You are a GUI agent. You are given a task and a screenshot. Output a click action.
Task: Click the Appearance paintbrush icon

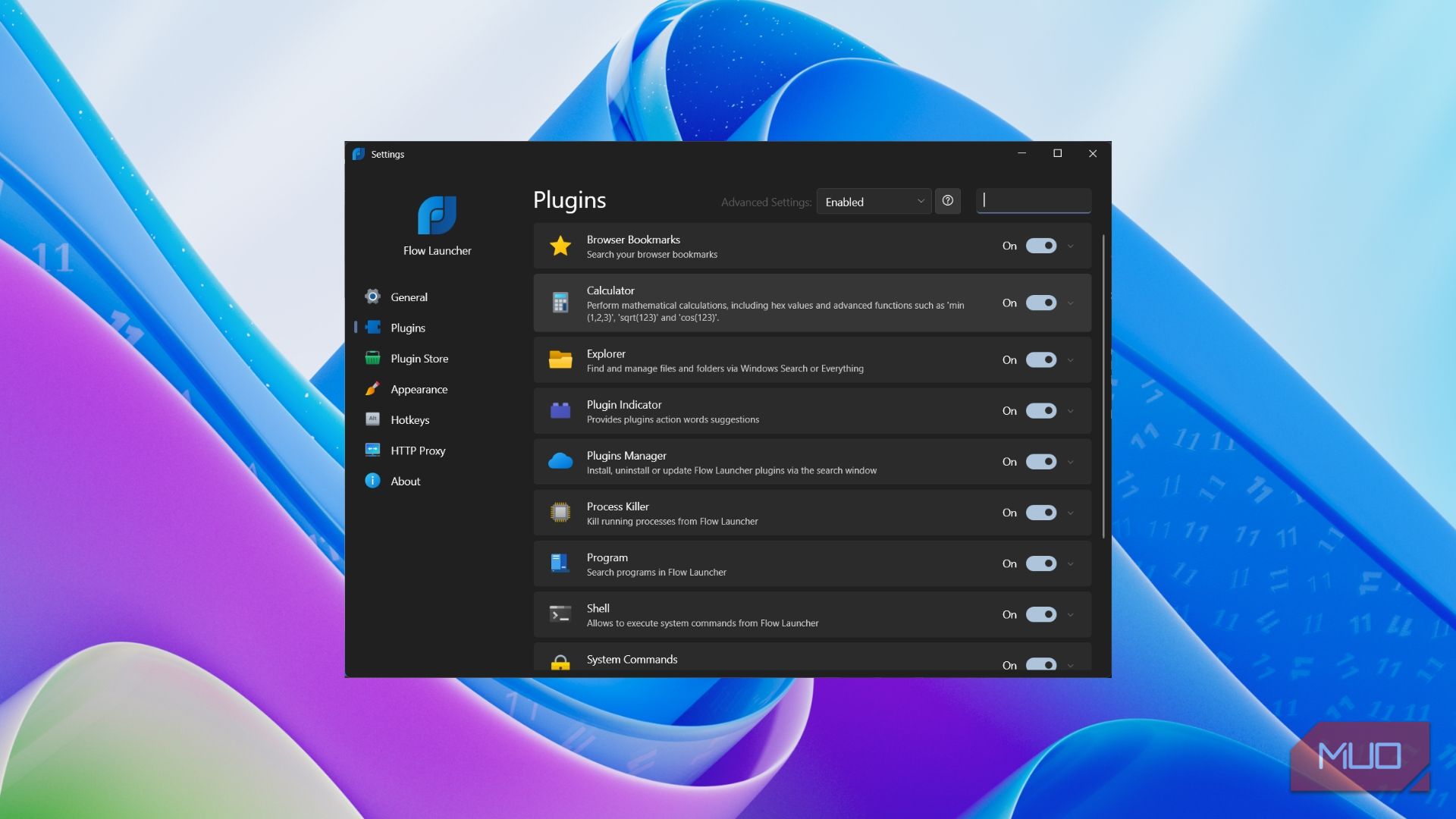pos(372,389)
